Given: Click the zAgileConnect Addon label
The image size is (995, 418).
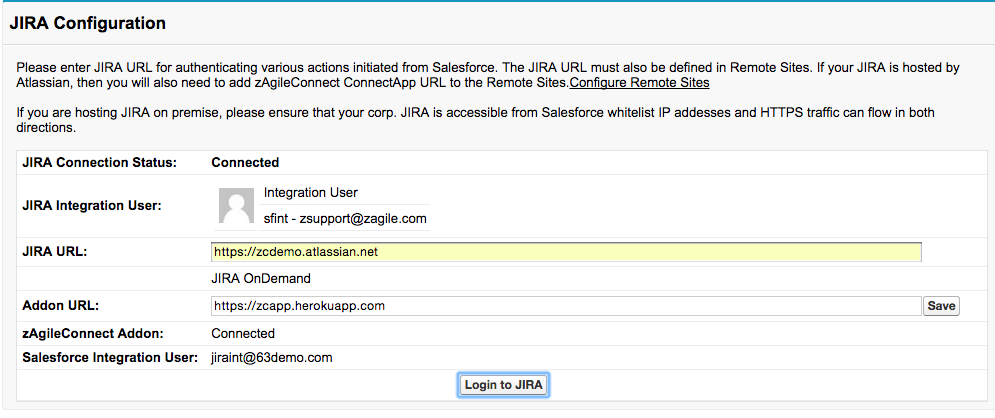Looking at the screenshot, I should coord(92,334).
